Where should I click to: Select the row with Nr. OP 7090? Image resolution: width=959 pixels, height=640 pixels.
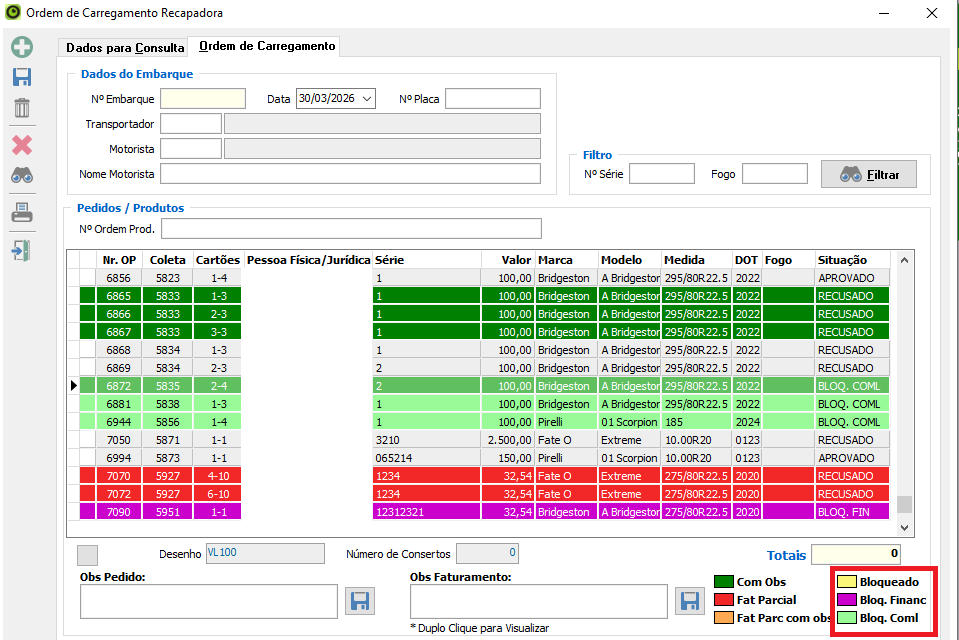(x=118, y=512)
